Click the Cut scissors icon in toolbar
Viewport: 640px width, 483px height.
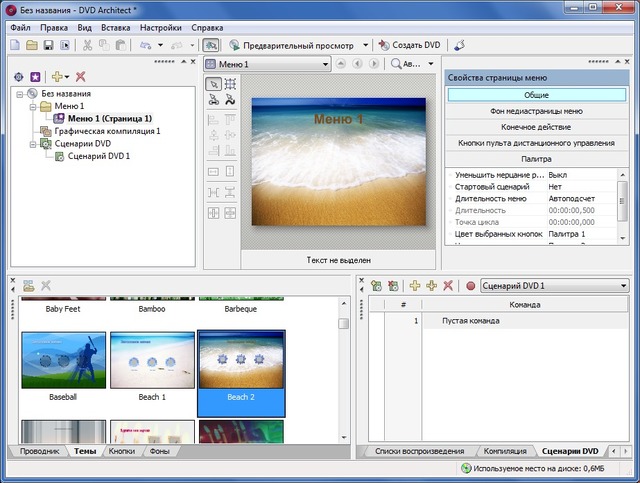click(x=87, y=45)
